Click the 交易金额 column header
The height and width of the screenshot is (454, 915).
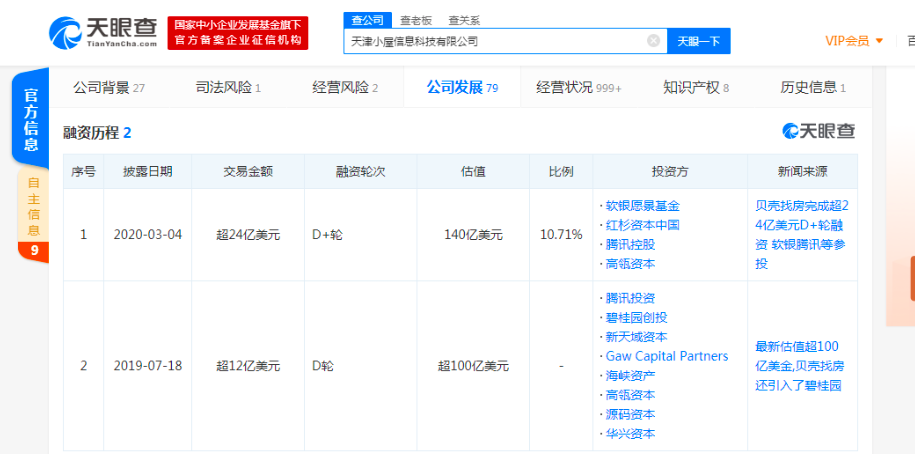tap(248, 172)
